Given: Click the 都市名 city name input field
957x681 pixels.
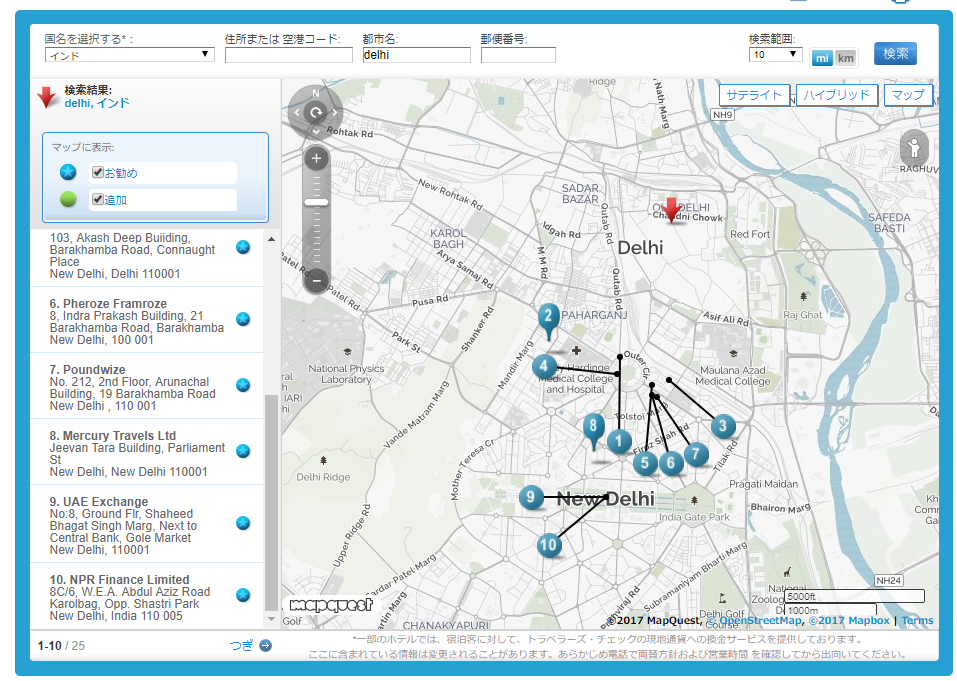Looking at the screenshot, I should (416, 56).
